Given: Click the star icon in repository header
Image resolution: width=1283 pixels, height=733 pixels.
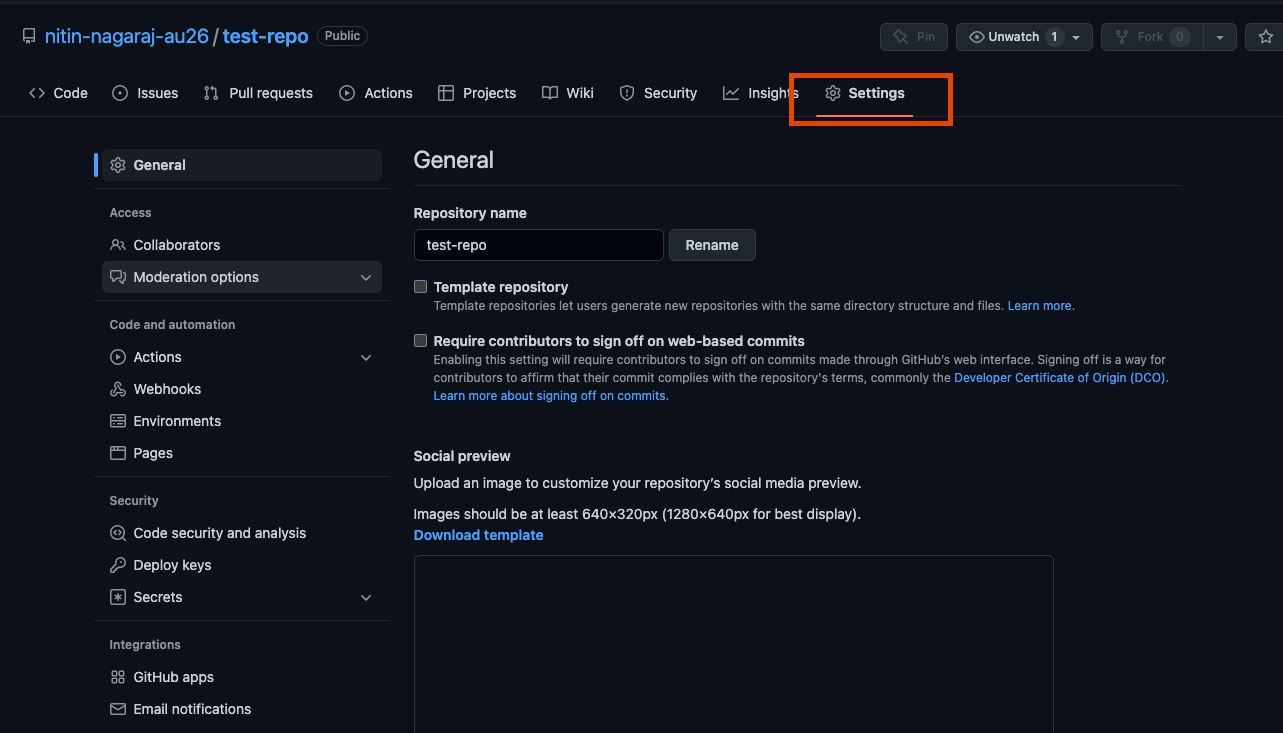Looking at the screenshot, I should pos(1266,37).
